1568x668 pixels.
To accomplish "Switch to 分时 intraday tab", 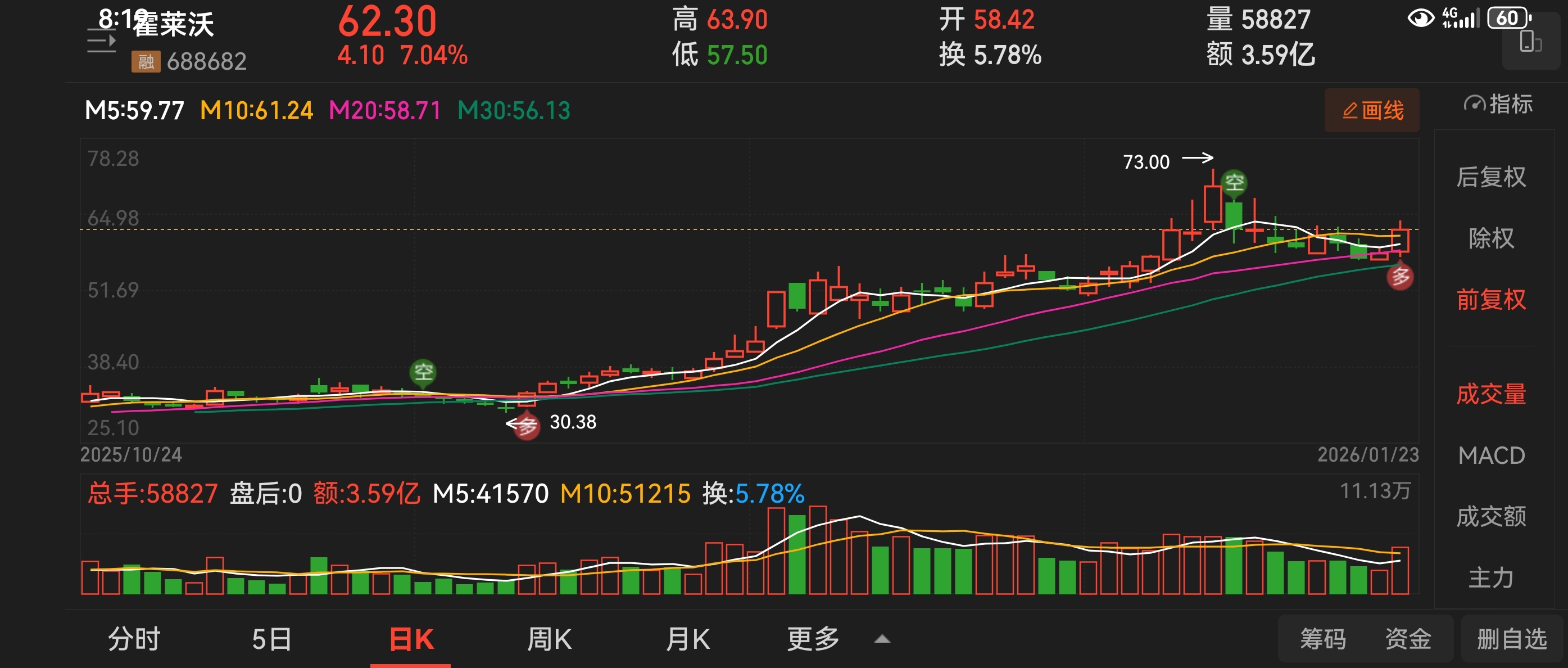I will pos(134,639).
